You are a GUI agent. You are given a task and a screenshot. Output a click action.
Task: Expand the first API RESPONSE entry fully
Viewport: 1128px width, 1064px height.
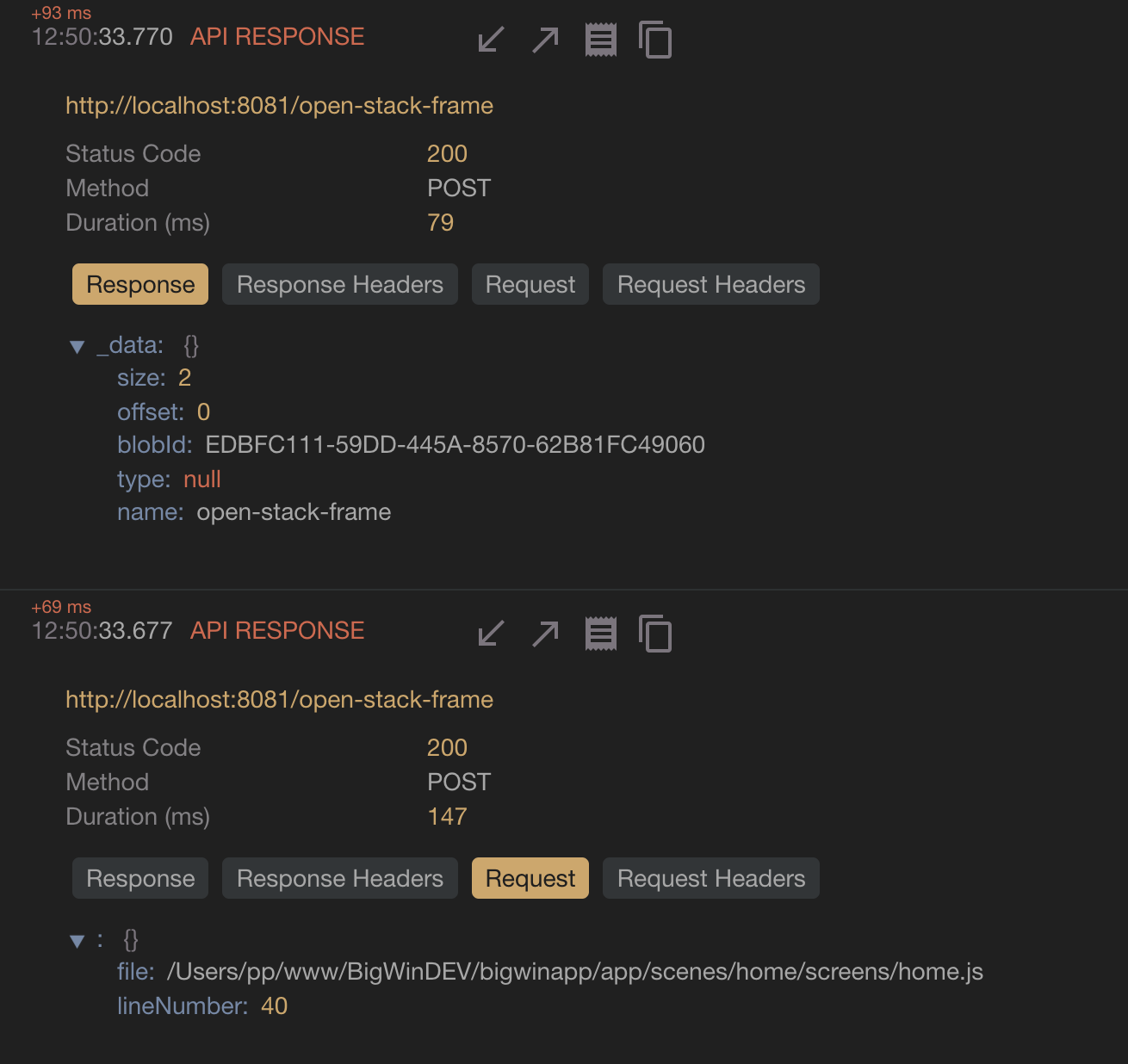[x=544, y=39]
